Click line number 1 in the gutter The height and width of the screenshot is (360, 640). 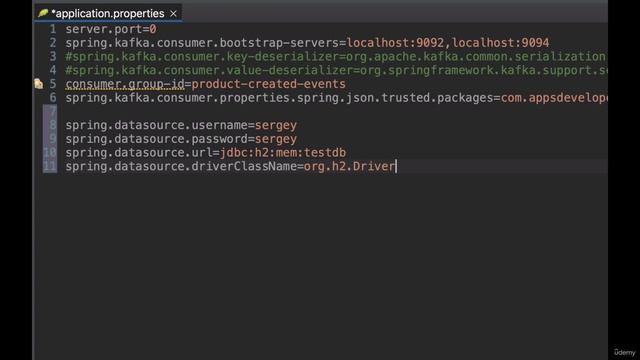[x=53, y=29]
